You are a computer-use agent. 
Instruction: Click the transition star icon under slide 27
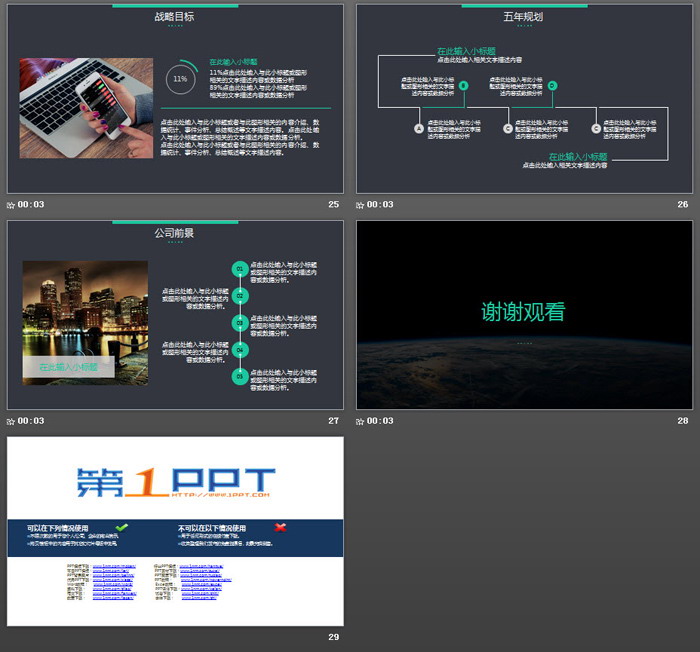pos(11,421)
